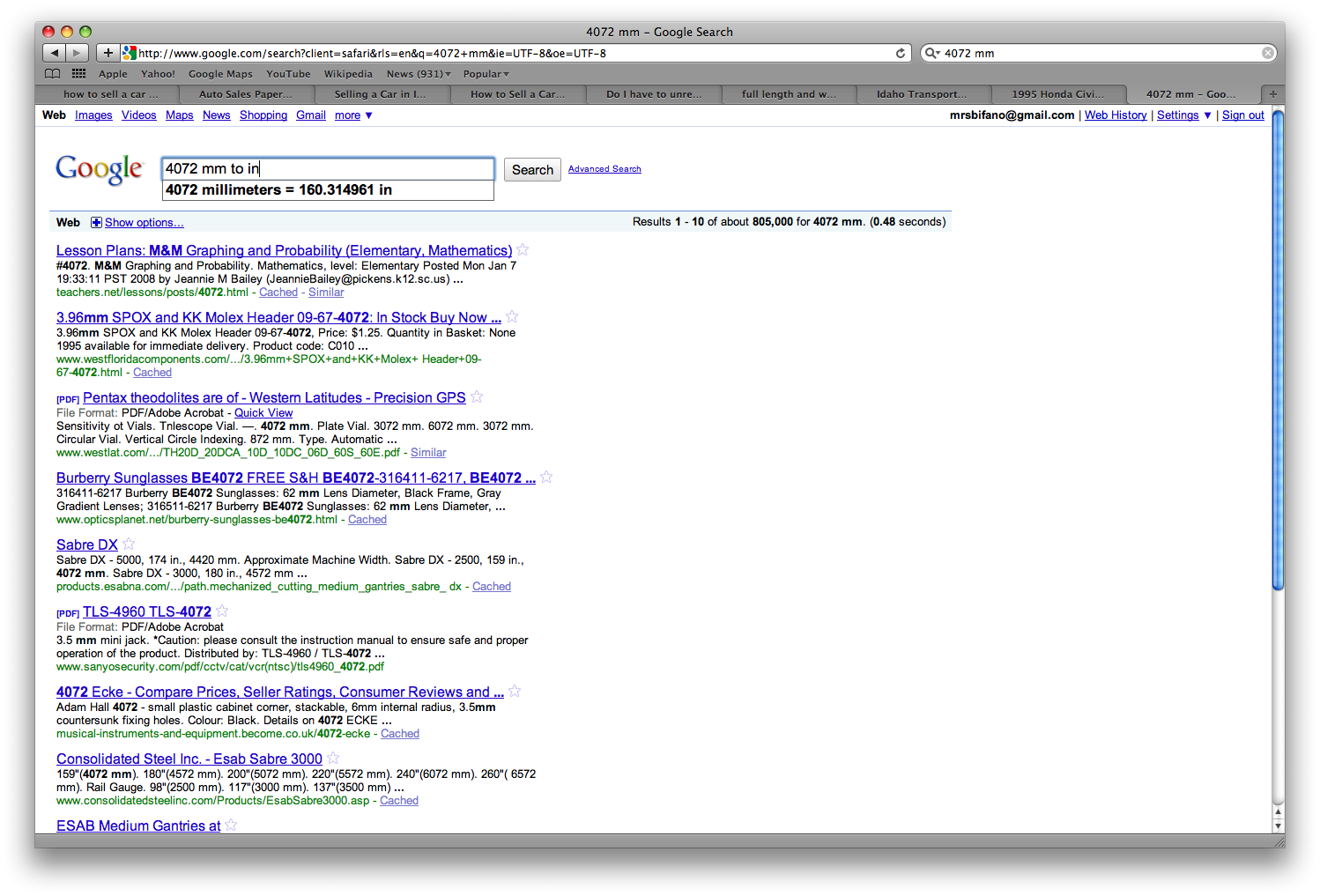This screenshot has width=1320, height=896.
Task: Switch to the 'full length and w...' tab
Action: click(x=789, y=94)
